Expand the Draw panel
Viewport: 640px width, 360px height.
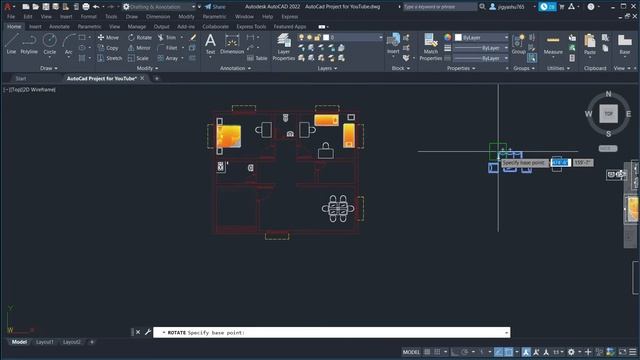click(x=49, y=68)
